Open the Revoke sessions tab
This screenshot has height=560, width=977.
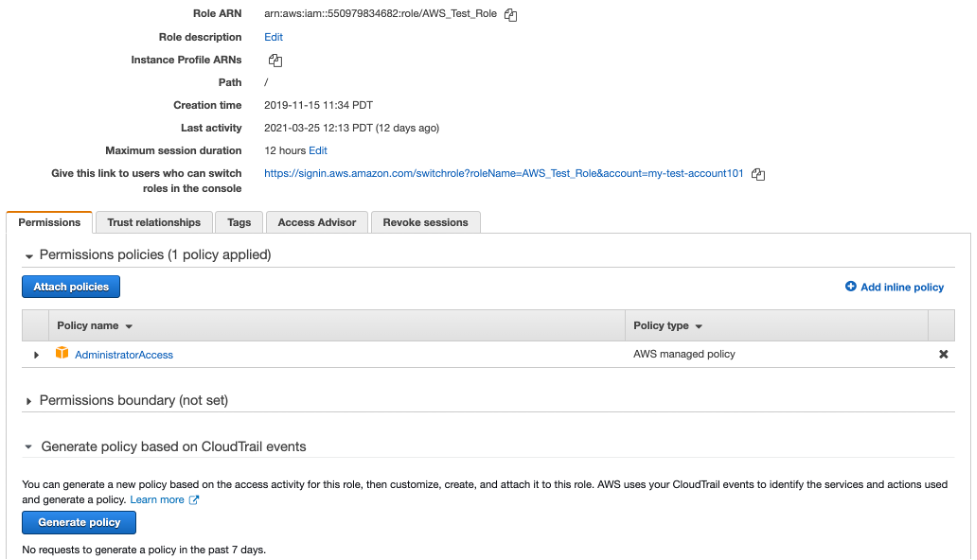point(425,222)
